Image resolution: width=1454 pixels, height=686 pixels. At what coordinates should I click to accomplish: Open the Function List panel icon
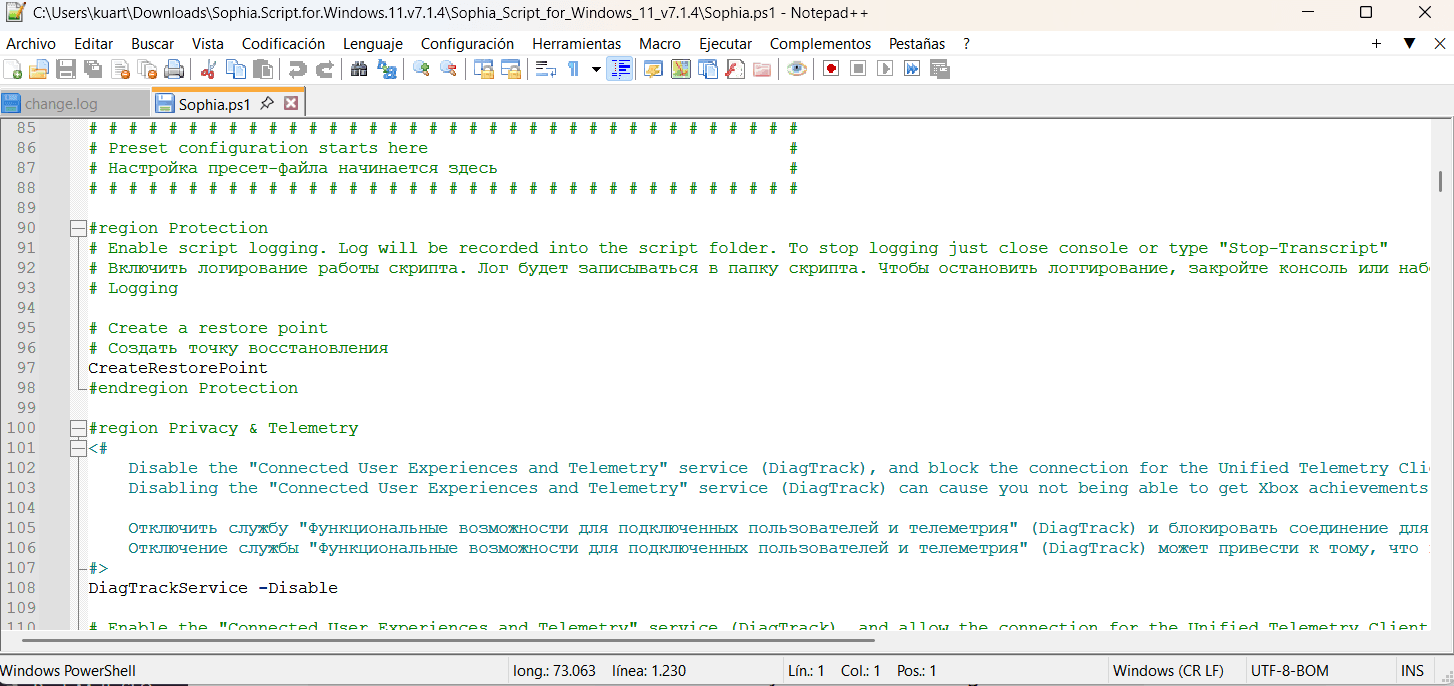(735, 69)
